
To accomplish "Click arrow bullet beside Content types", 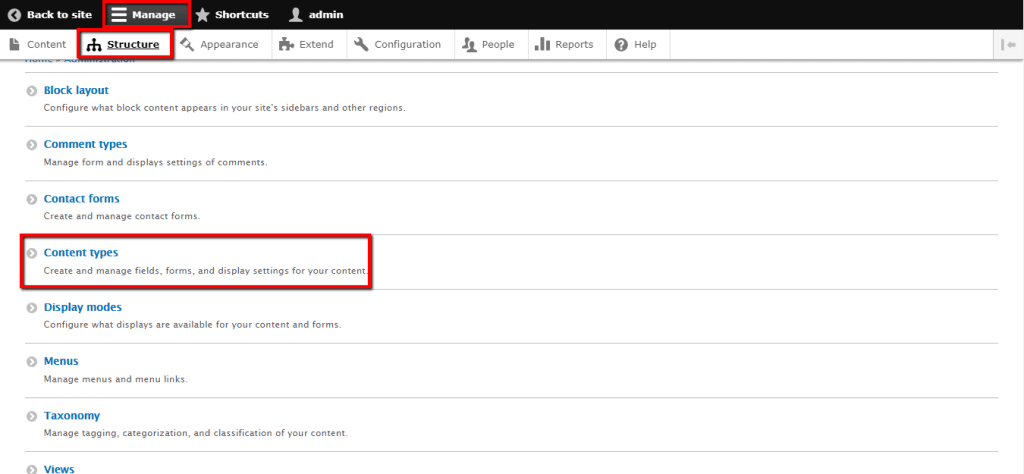I will point(31,253).
